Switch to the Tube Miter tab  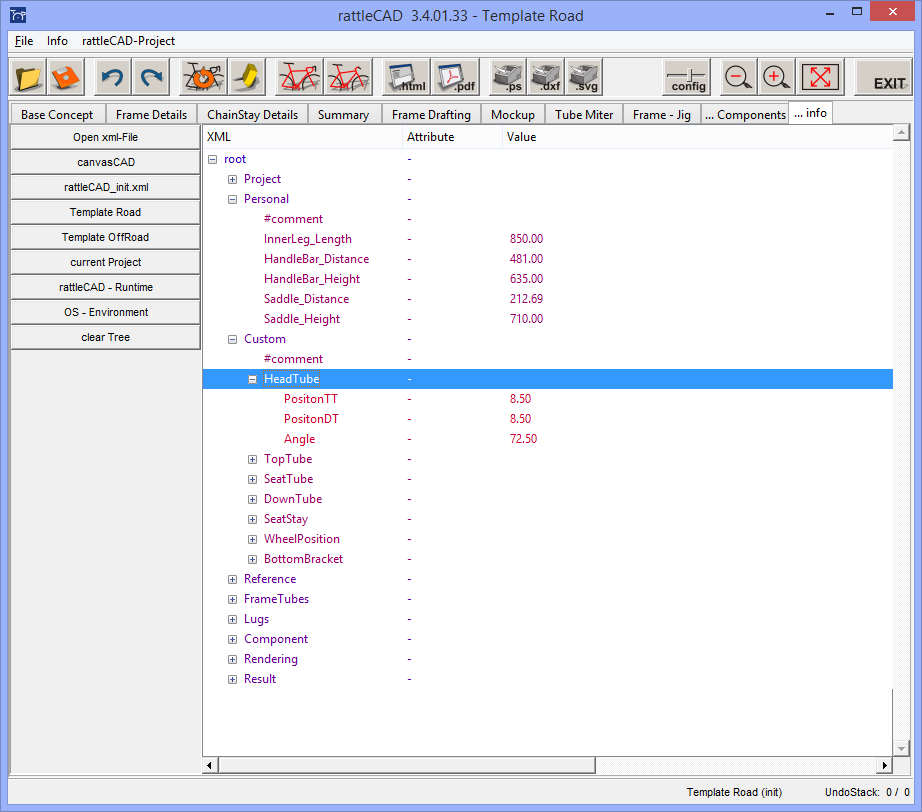click(584, 115)
